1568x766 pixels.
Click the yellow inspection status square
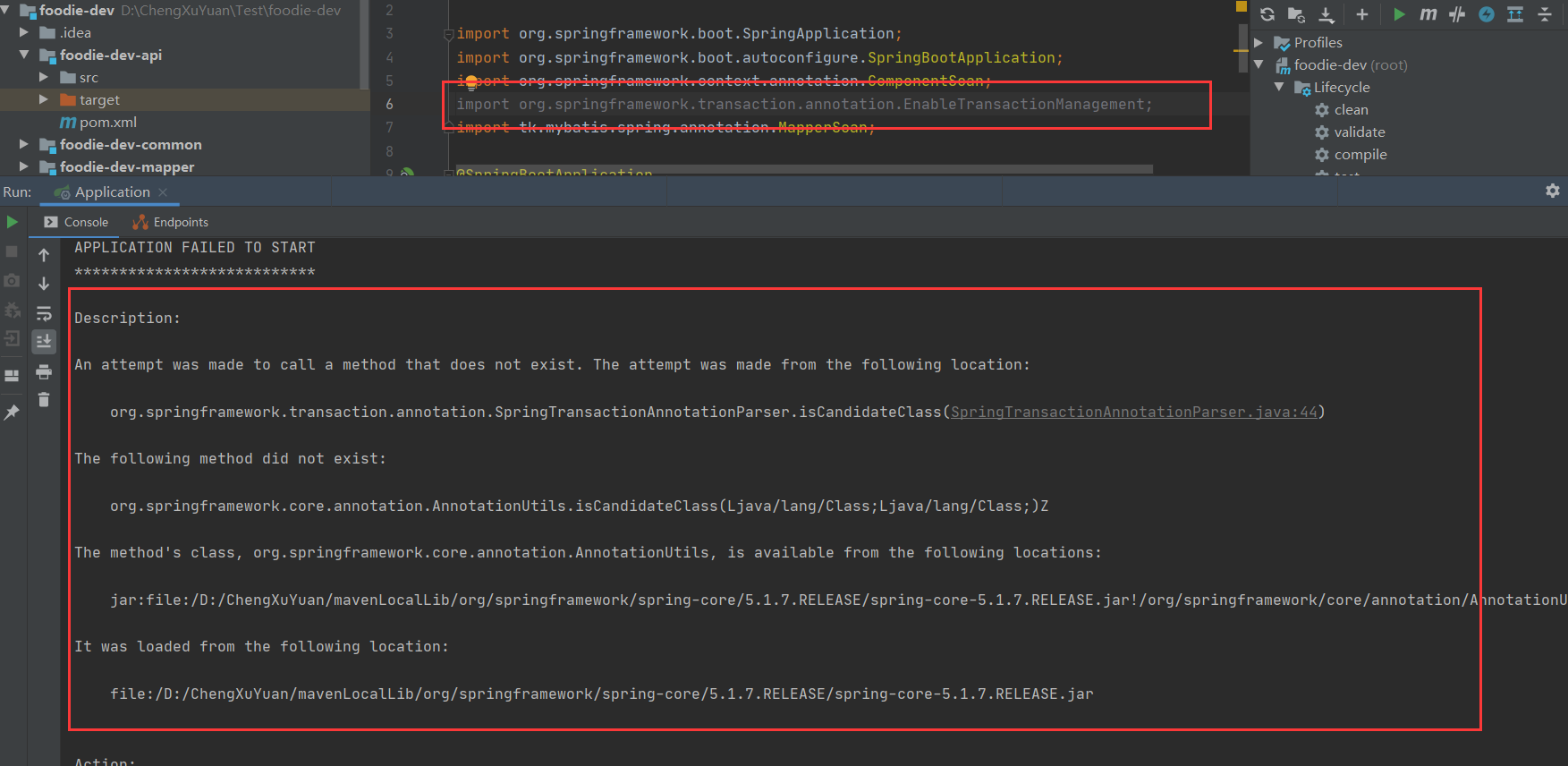1241,6
